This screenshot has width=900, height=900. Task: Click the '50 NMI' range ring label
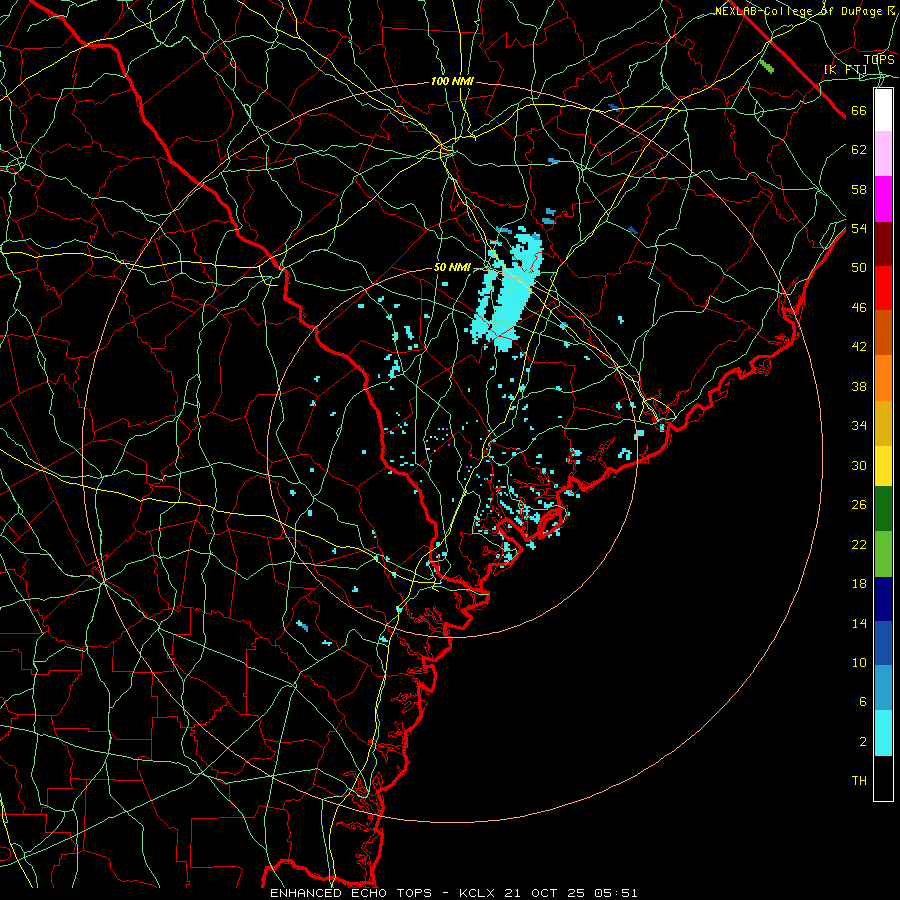[452, 267]
